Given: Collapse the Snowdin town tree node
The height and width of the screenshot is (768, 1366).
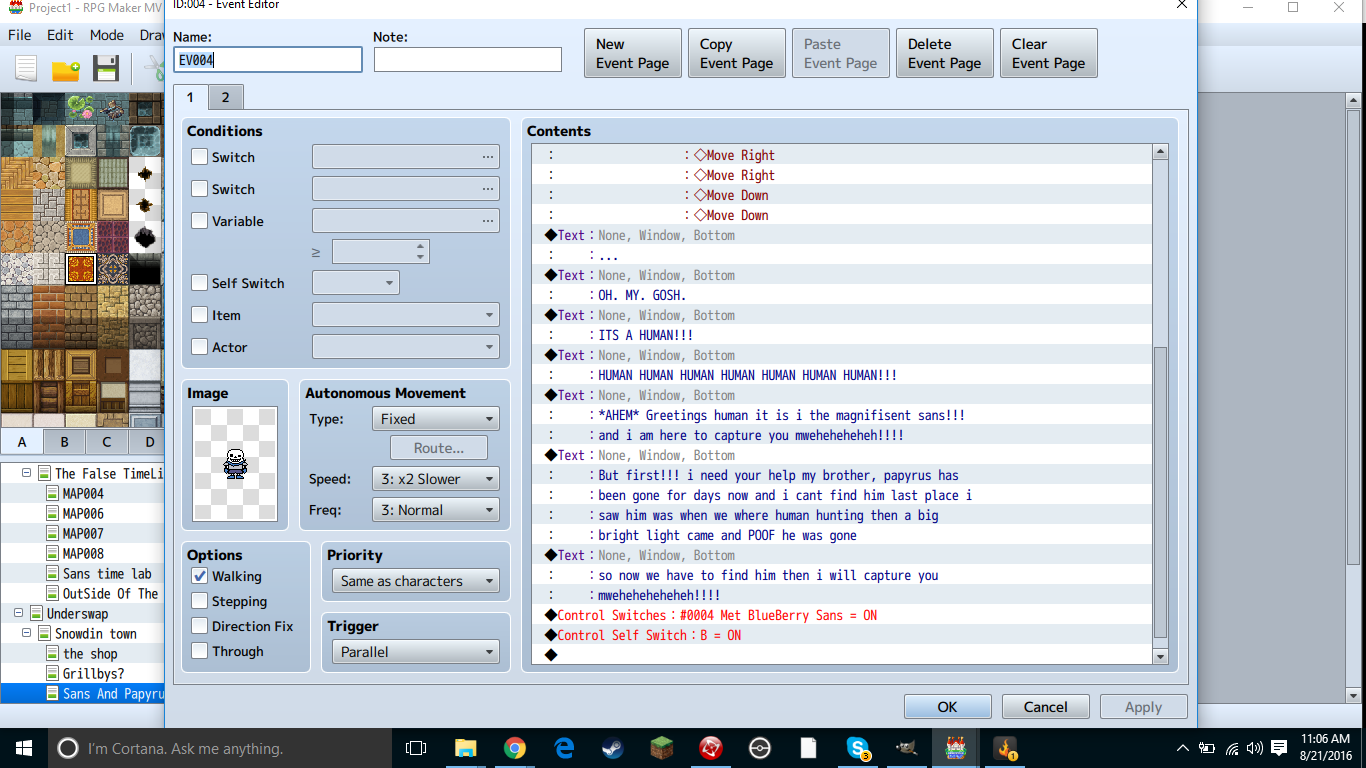Looking at the screenshot, I should point(26,633).
